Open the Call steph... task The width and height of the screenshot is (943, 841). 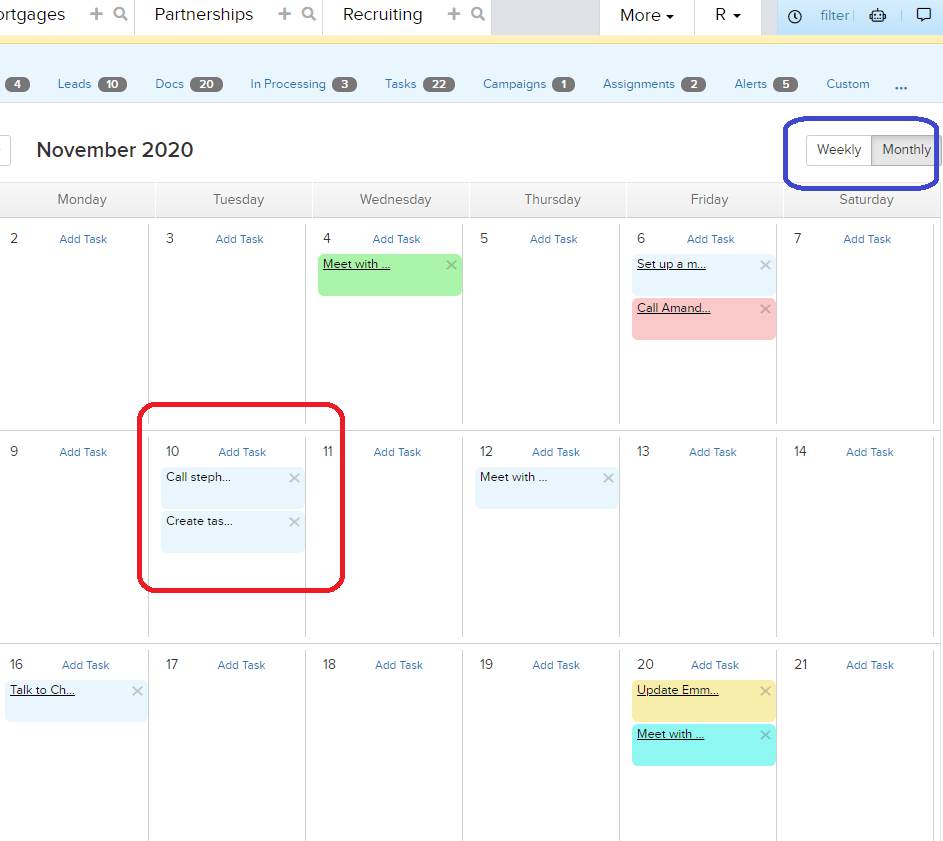198,477
